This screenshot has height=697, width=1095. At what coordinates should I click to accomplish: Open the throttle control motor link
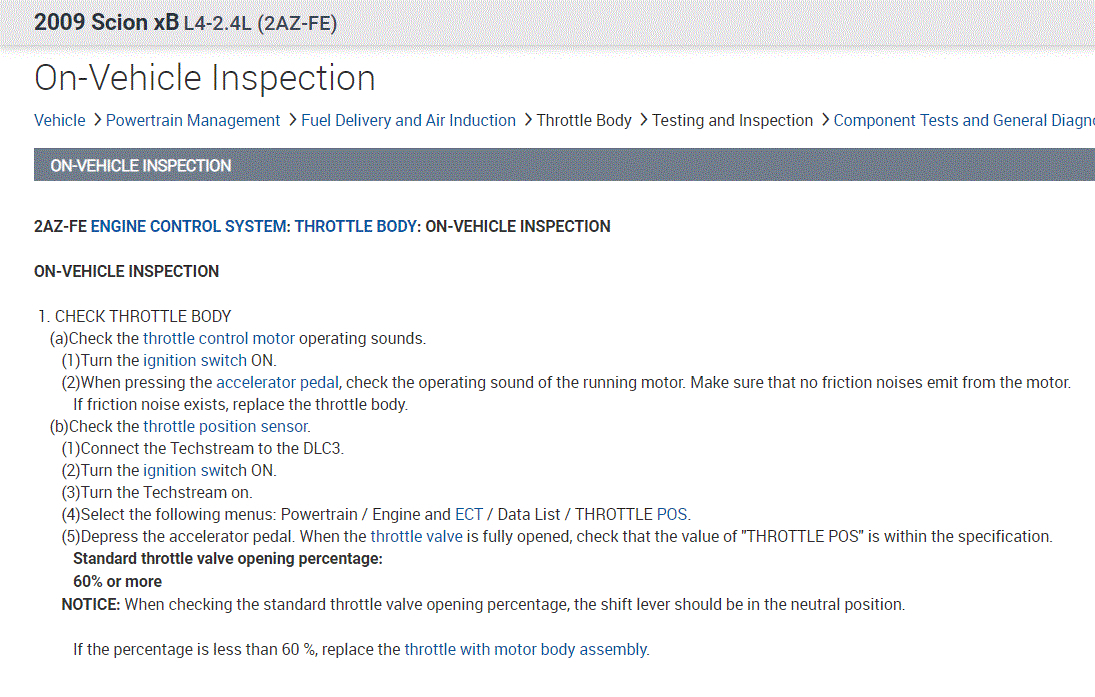point(219,339)
